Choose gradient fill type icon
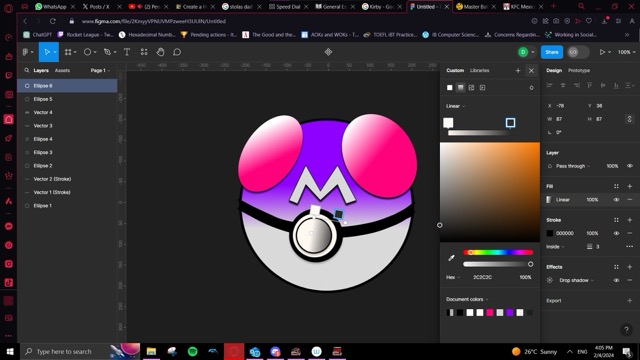This screenshot has width=640, height=360. pos(460,87)
